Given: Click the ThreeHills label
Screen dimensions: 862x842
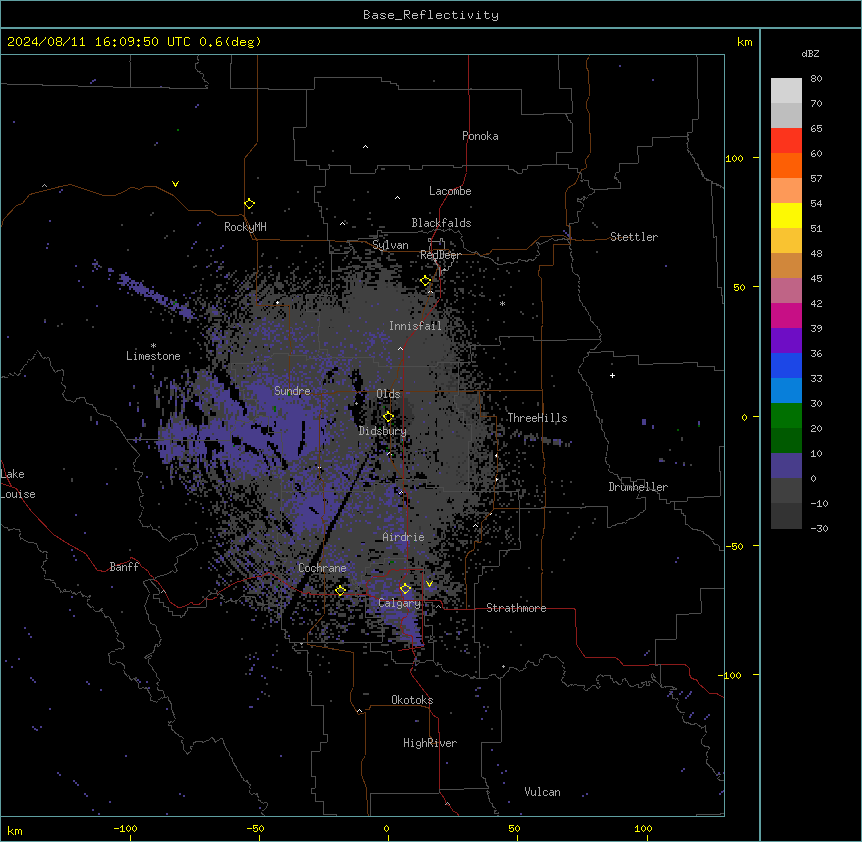Looking at the screenshot, I should (537, 418).
